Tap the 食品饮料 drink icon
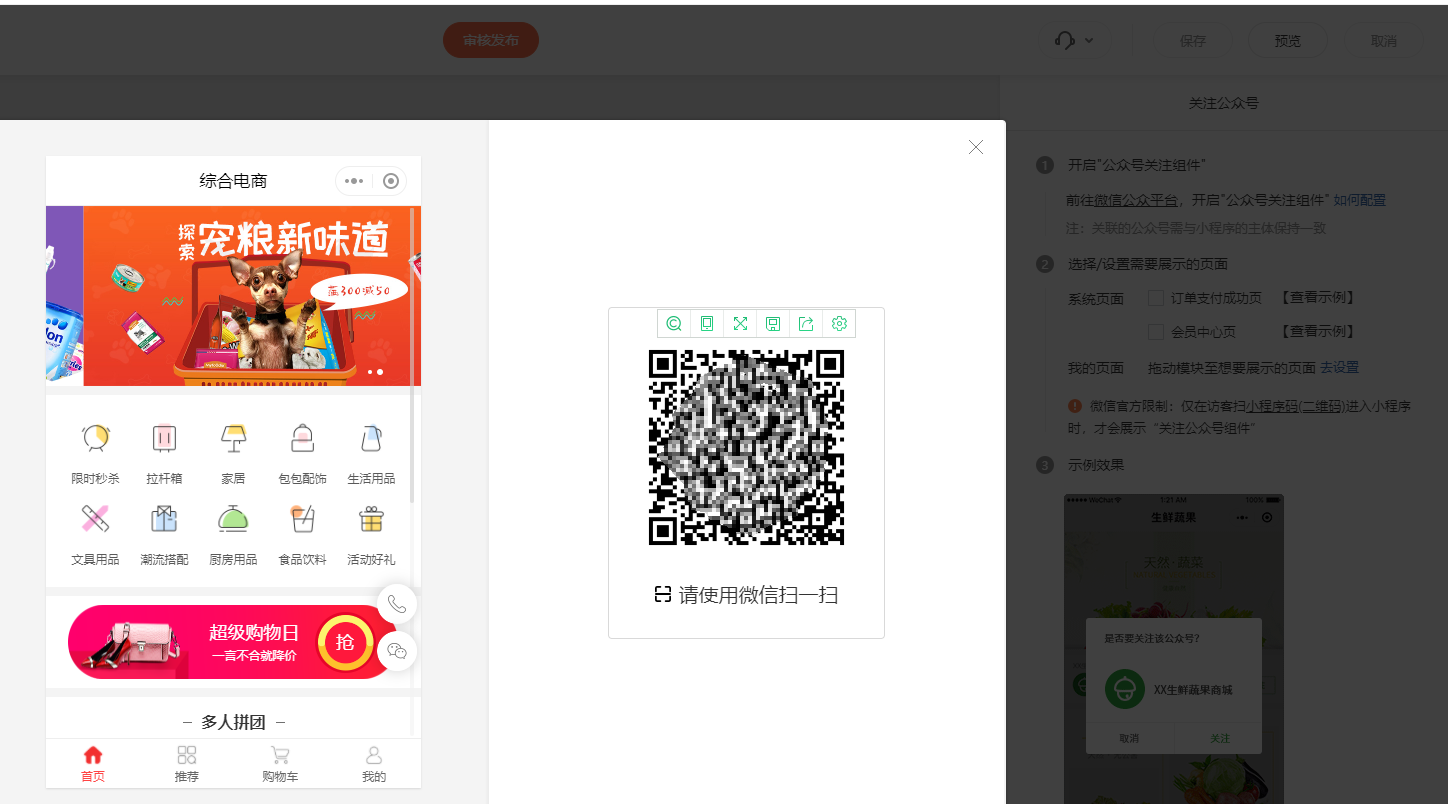 302,519
